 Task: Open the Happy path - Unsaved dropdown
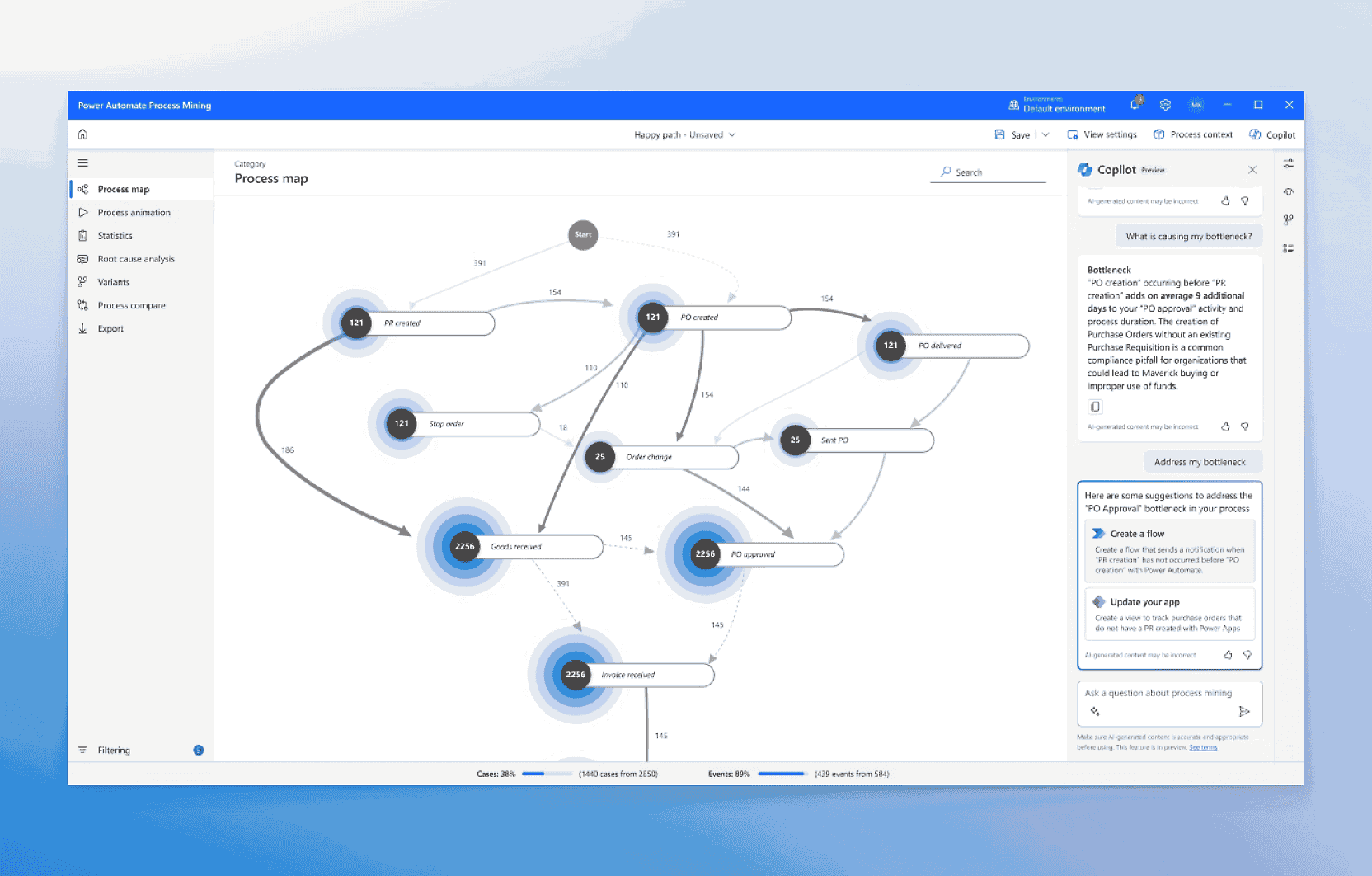coord(684,134)
